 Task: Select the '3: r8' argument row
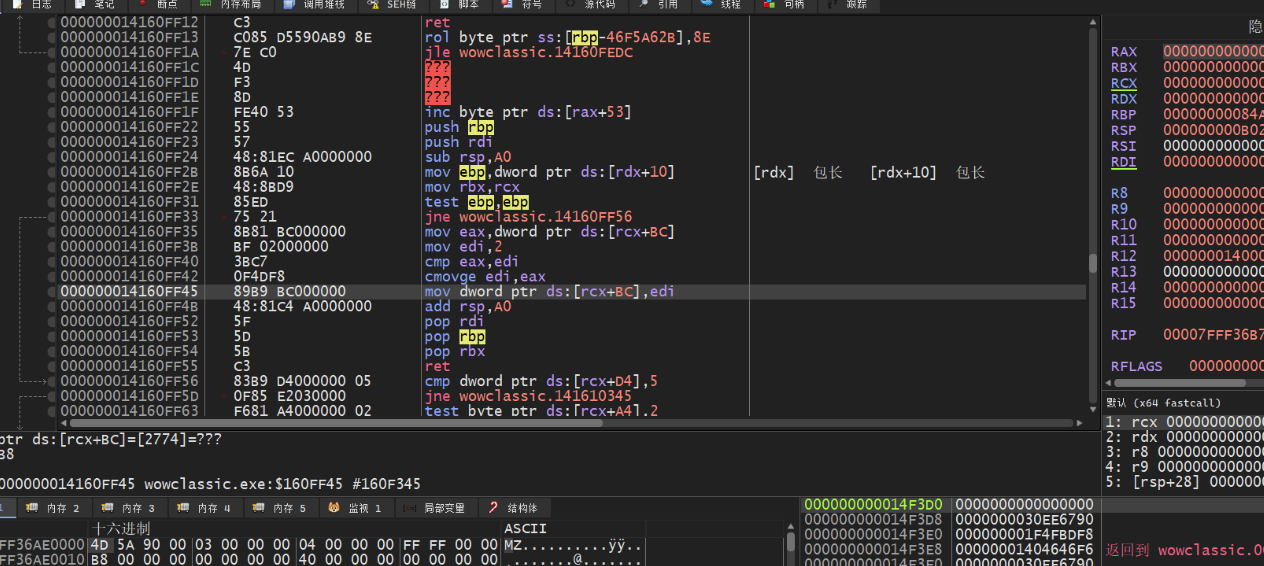pos(1184,452)
